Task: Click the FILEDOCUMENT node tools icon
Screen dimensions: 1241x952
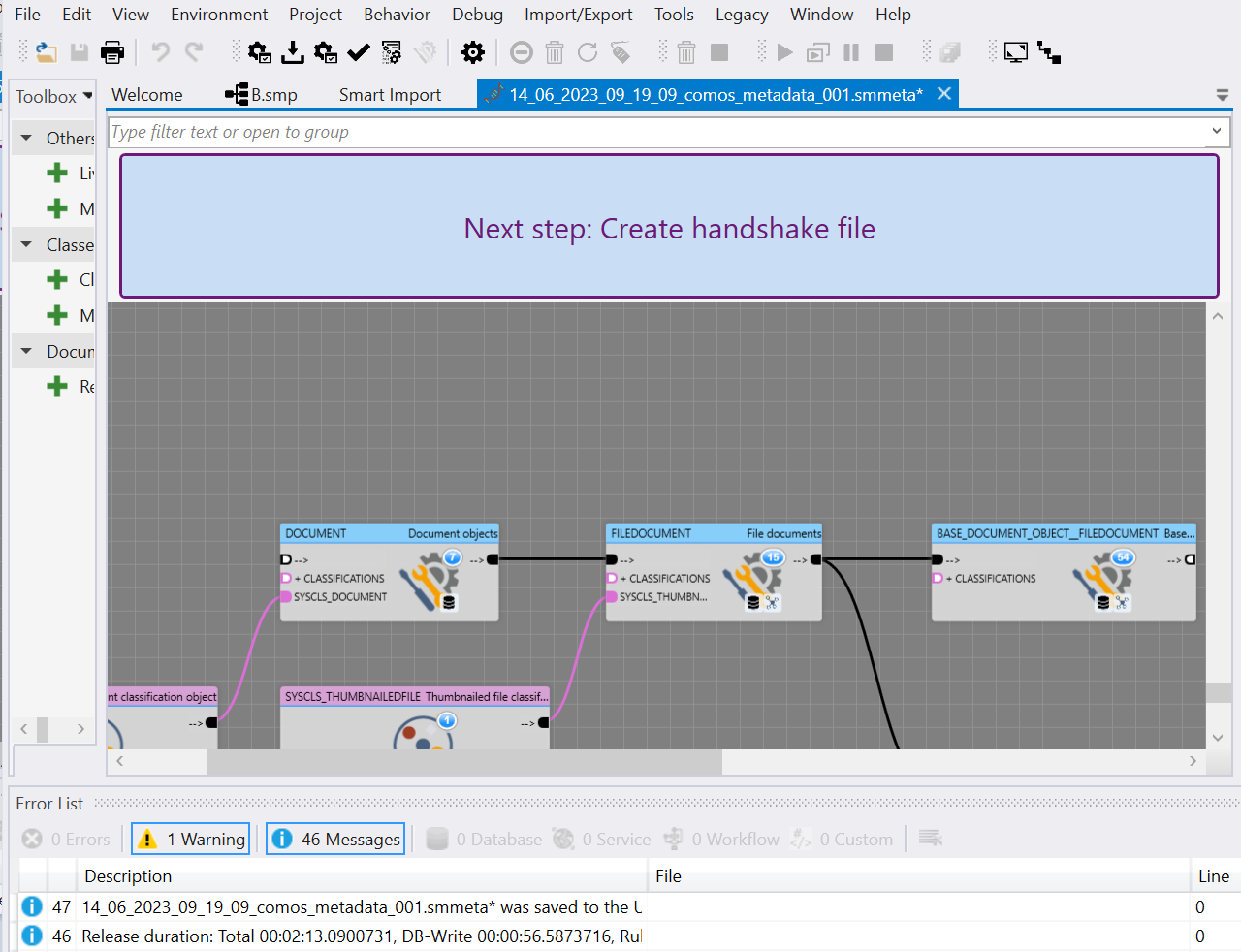Action: click(x=753, y=582)
